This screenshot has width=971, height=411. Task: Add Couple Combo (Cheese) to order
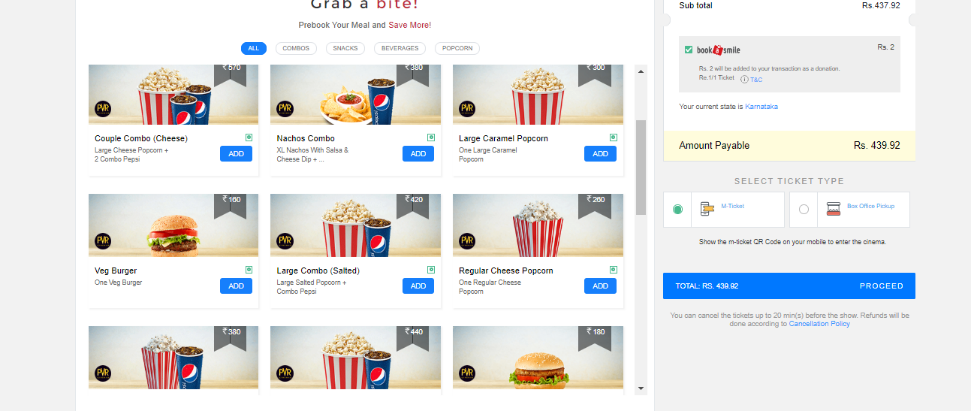[236, 154]
